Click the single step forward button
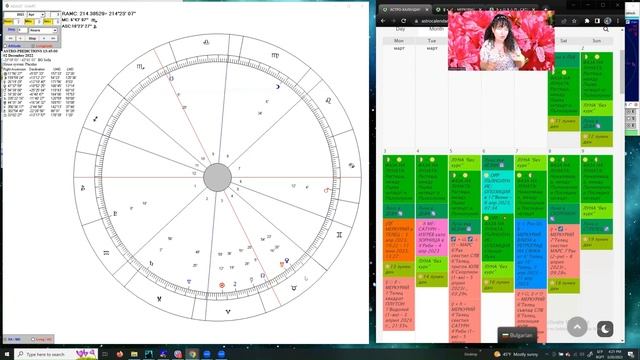Screen dimensions: 640x360 pos(44,38)
